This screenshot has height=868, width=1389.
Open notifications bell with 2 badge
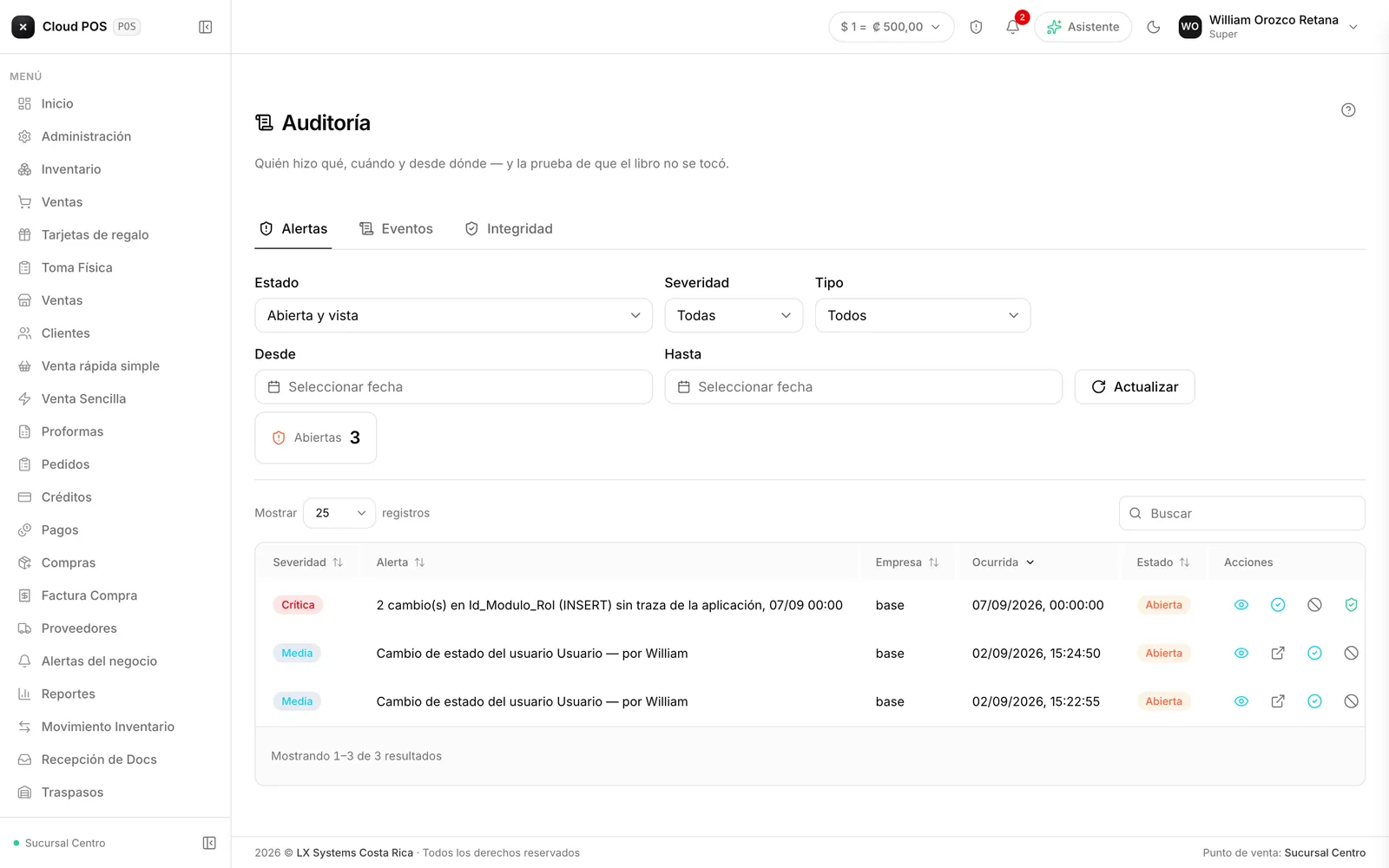pos(1012,27)
